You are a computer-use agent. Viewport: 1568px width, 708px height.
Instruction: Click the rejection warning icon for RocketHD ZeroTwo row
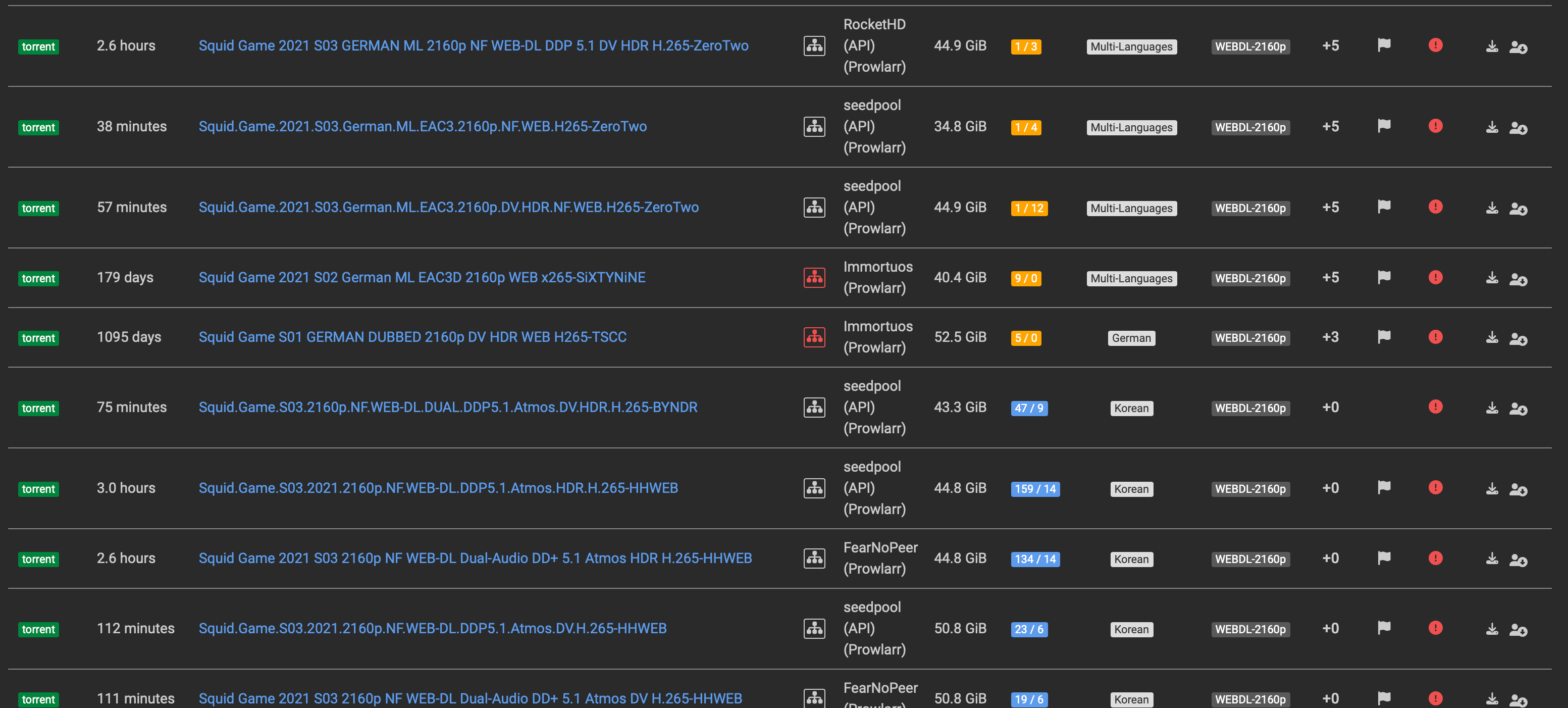tap(1435, 45)
